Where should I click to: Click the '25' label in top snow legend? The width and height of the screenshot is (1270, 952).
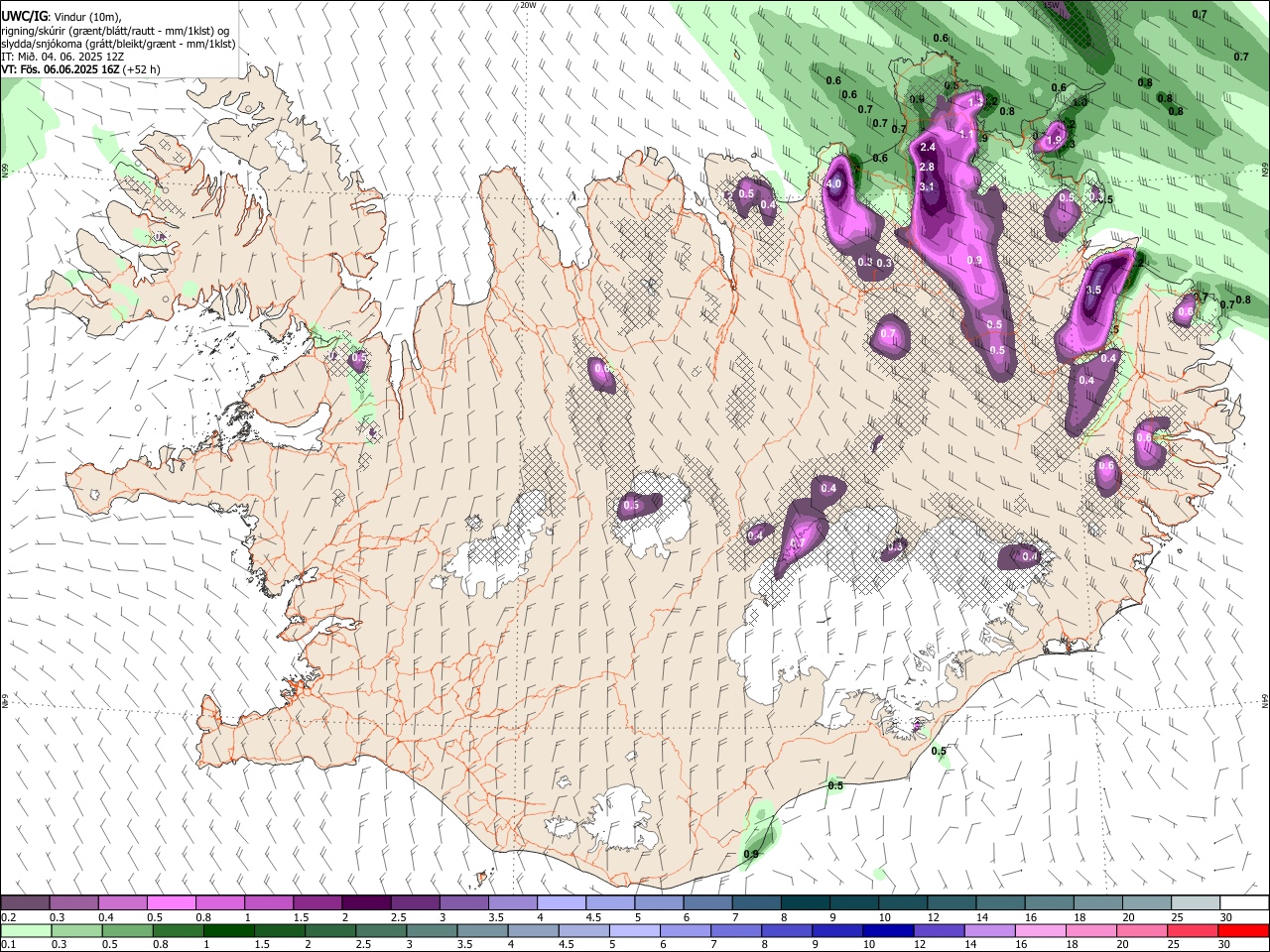(1178, 917)
